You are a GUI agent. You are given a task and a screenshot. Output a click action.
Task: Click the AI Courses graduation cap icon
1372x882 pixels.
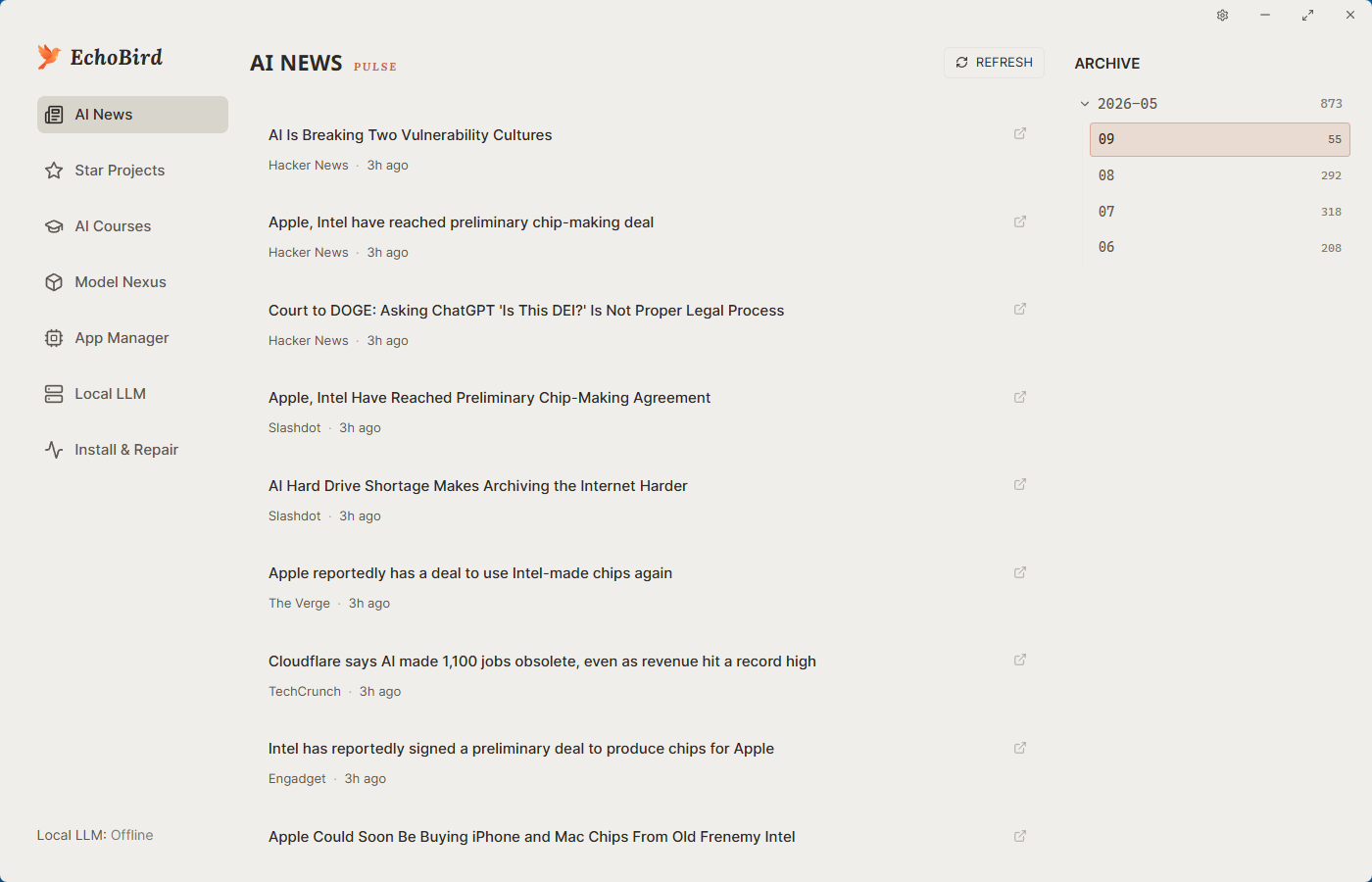[x=54, y=226]
